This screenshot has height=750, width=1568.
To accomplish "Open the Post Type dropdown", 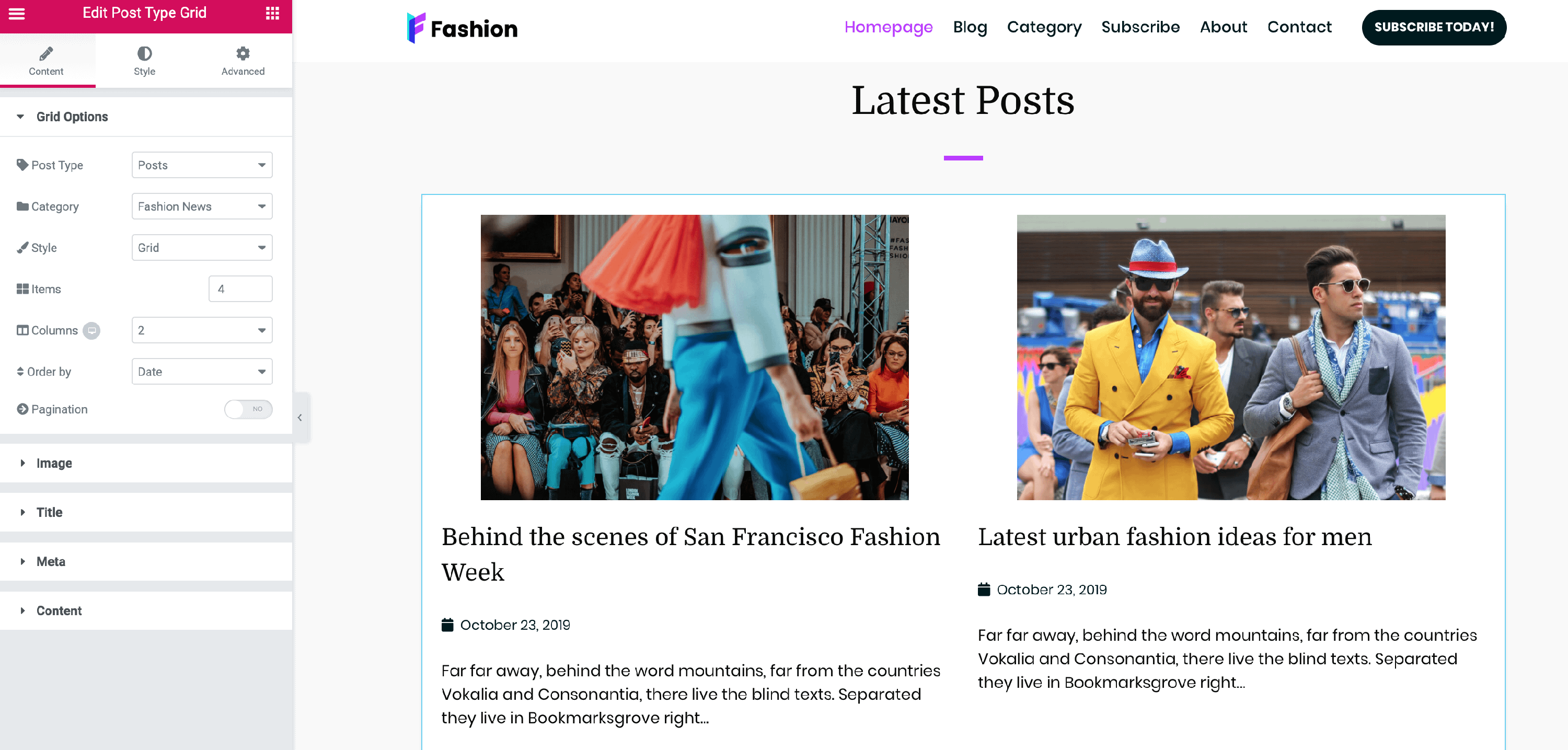I will click(x=201, y=165).
